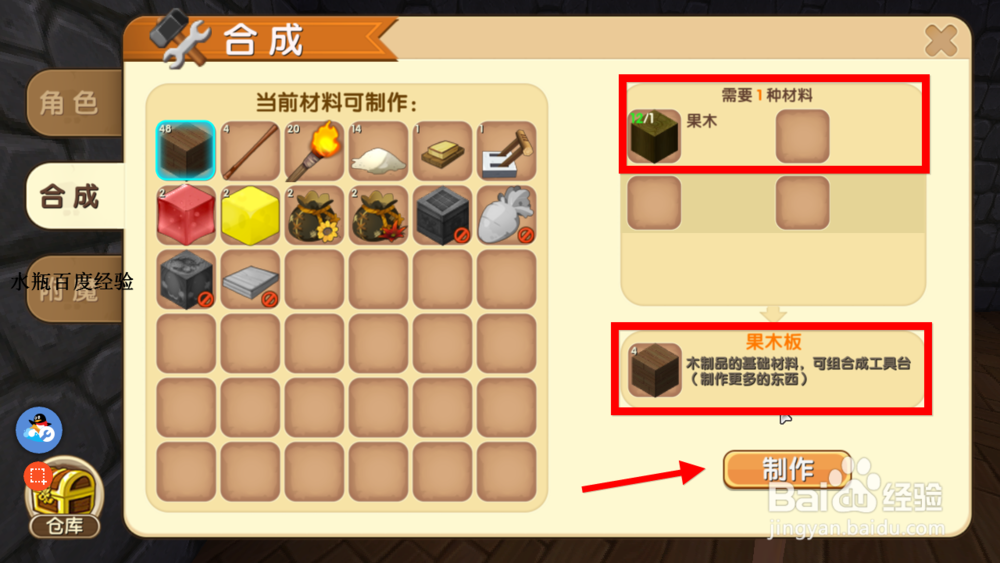Viewport: 1000px width, 563px height.
Task: Click the 果木 material slot
Action: tap(654, 136)
